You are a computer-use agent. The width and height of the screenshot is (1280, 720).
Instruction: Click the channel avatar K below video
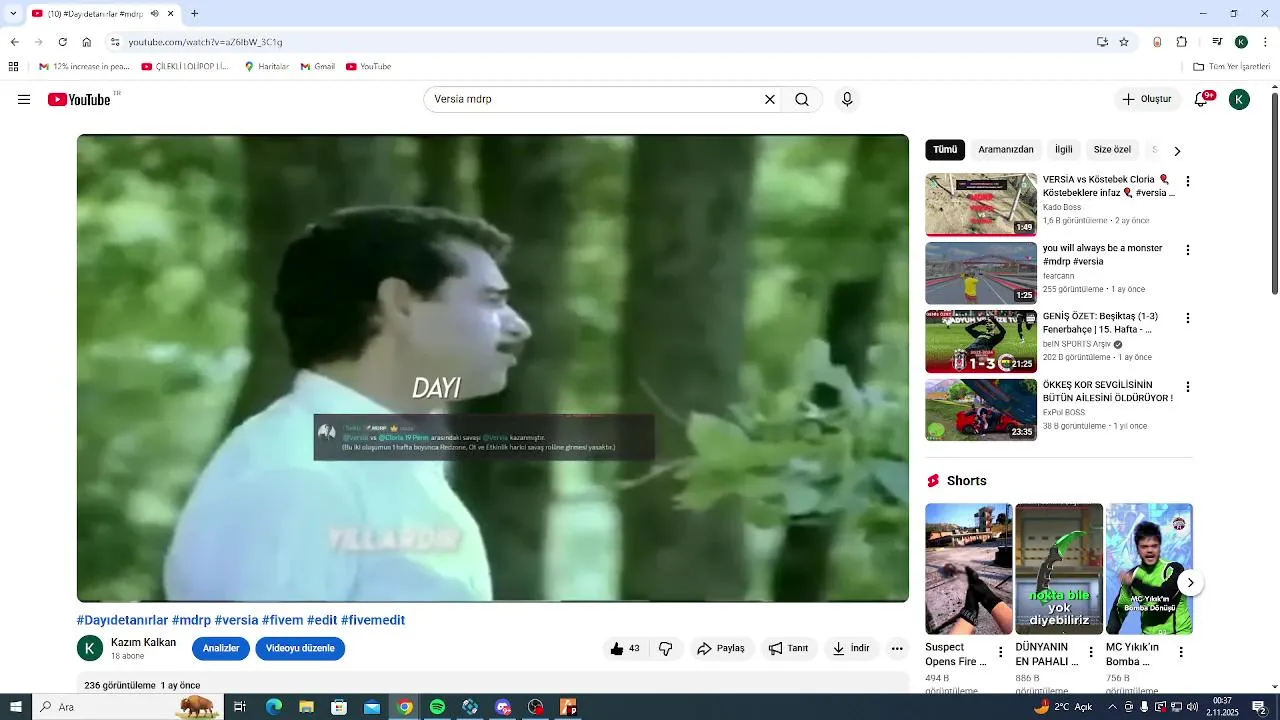[x=90, y=648]
